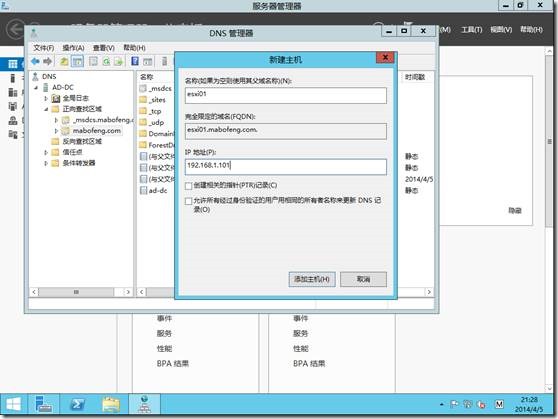Open the 查看(V) menu in DNS Manager
558x419 pixels.
(x=104, y=48)
